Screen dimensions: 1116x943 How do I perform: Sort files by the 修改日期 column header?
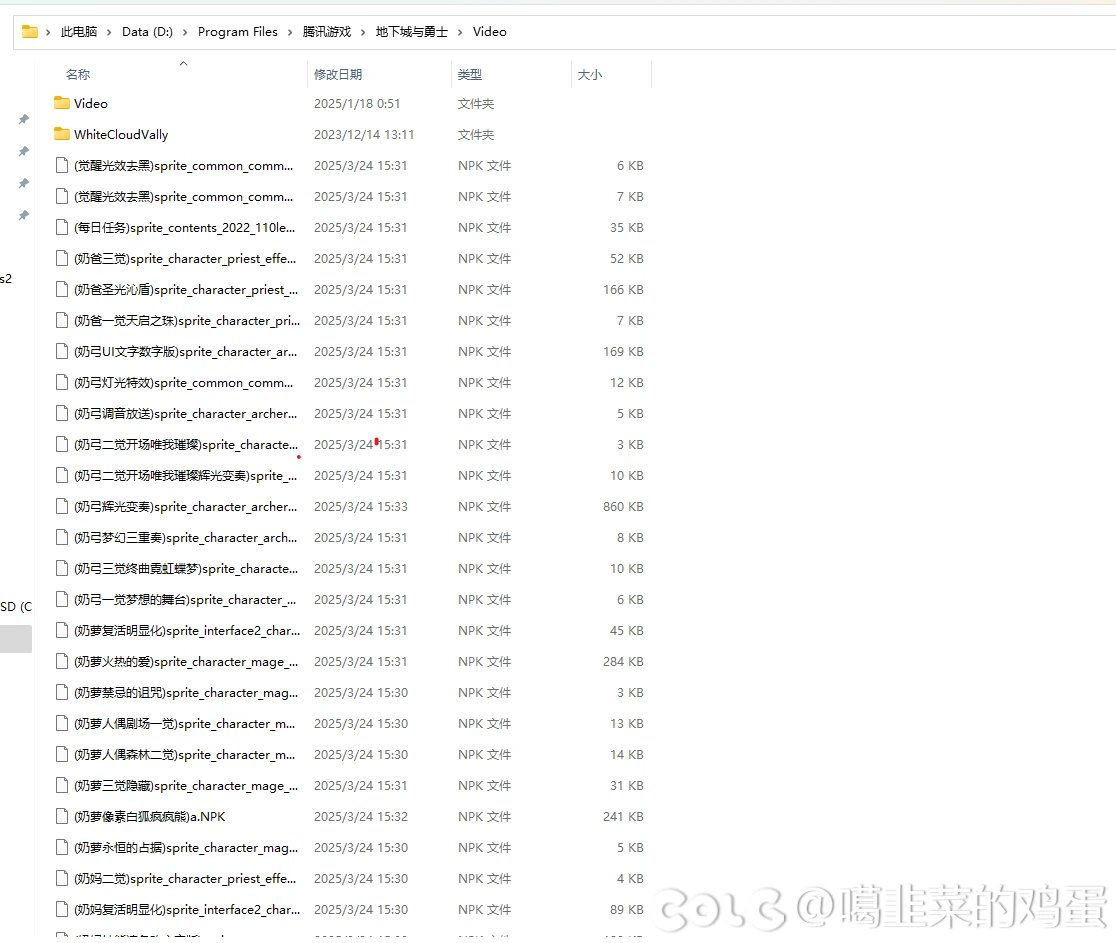(x=338, y=74)
